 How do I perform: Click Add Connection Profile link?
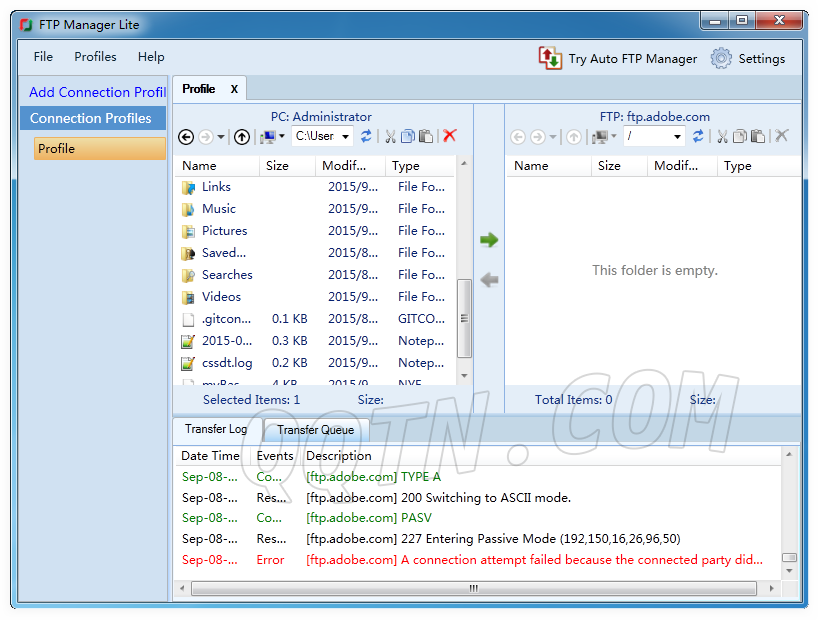(97, 92)
